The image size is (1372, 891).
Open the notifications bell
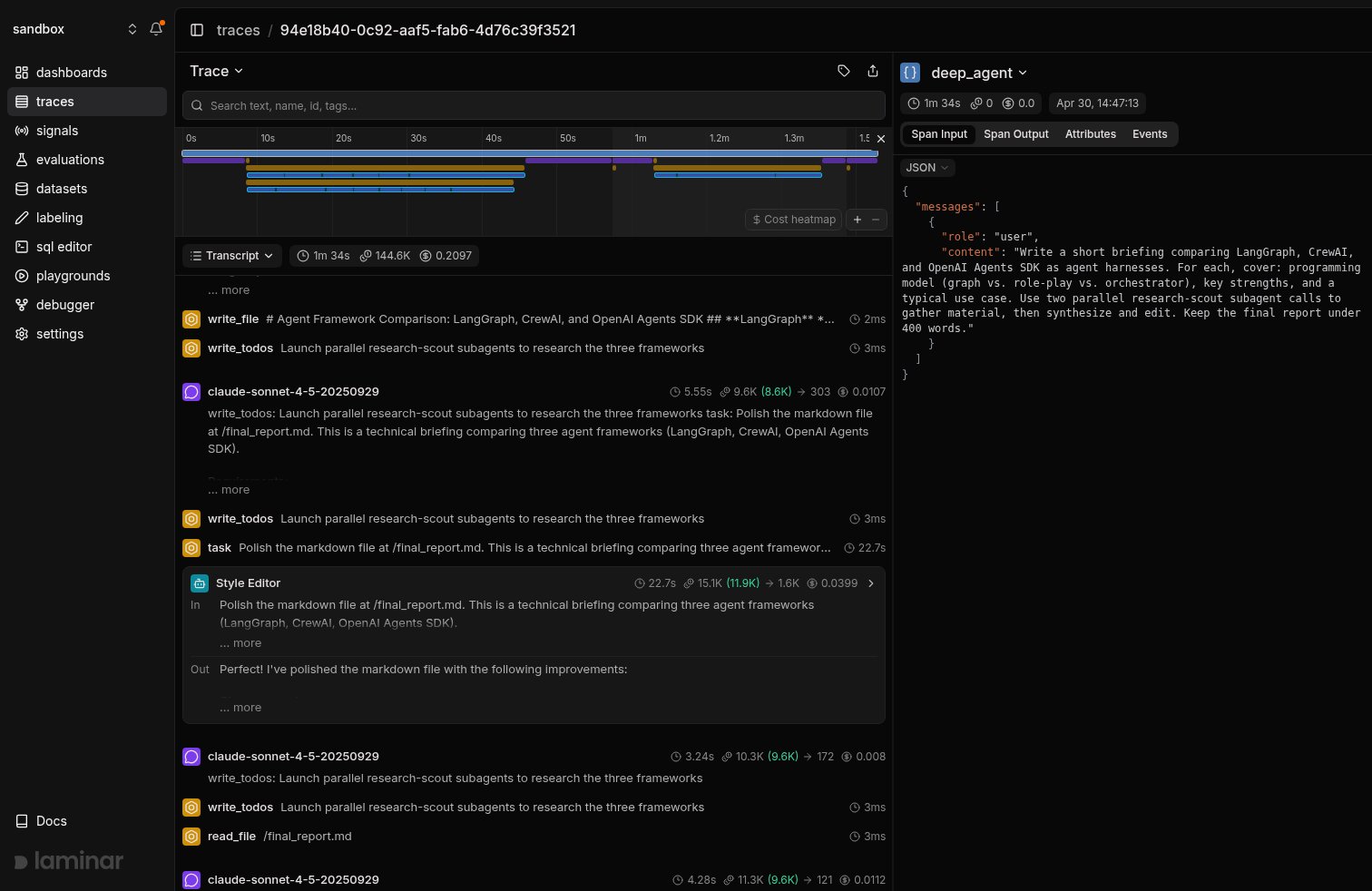tap(156, 29)
